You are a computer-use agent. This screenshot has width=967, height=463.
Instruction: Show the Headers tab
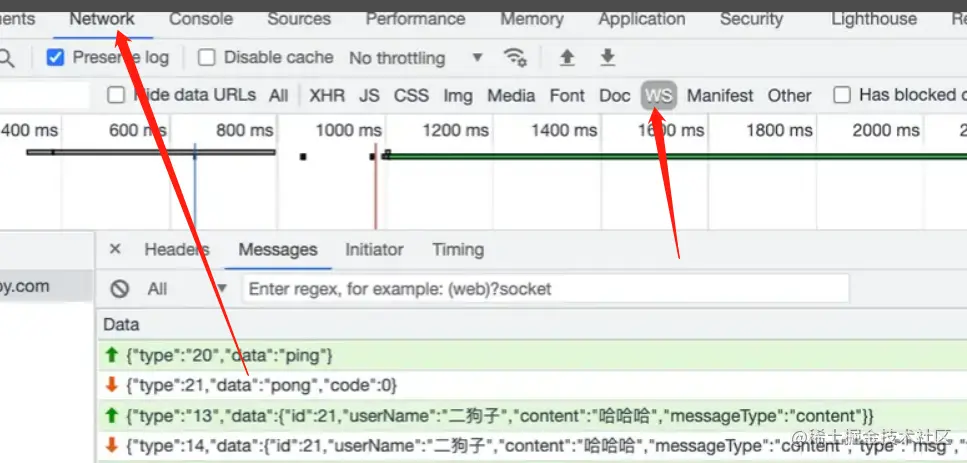pyautogui.click(x=177, y=250)
